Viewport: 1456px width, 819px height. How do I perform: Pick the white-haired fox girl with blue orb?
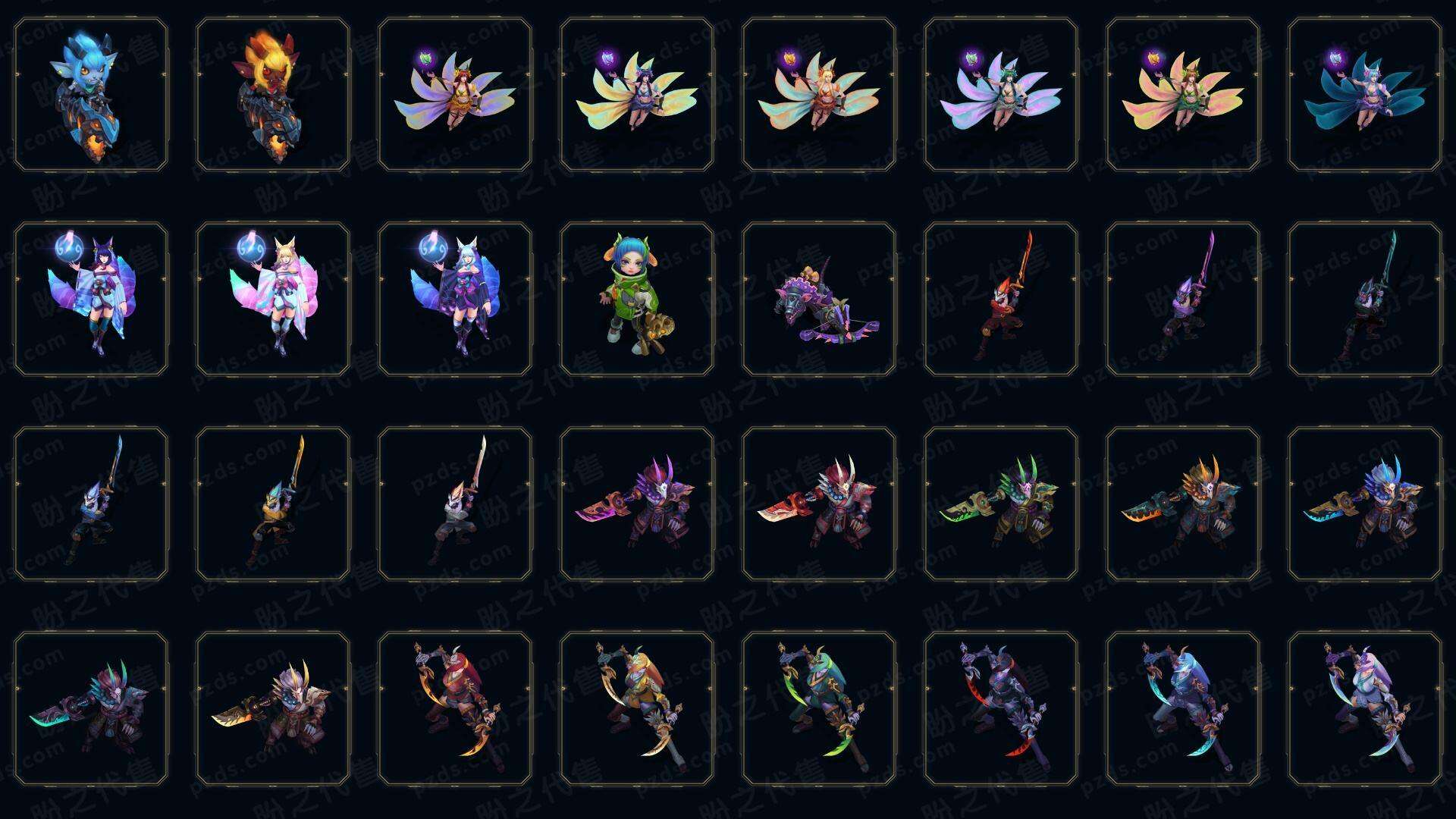(x=455, y=299)
